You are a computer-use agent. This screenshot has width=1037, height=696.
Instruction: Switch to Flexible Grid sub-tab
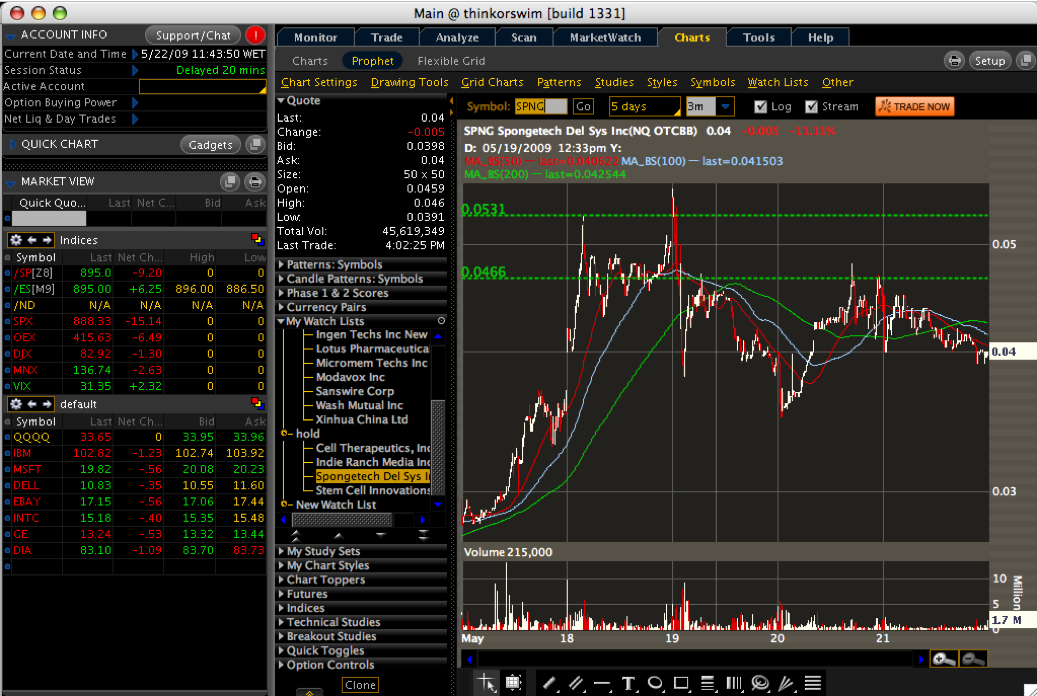pos(451,61)
